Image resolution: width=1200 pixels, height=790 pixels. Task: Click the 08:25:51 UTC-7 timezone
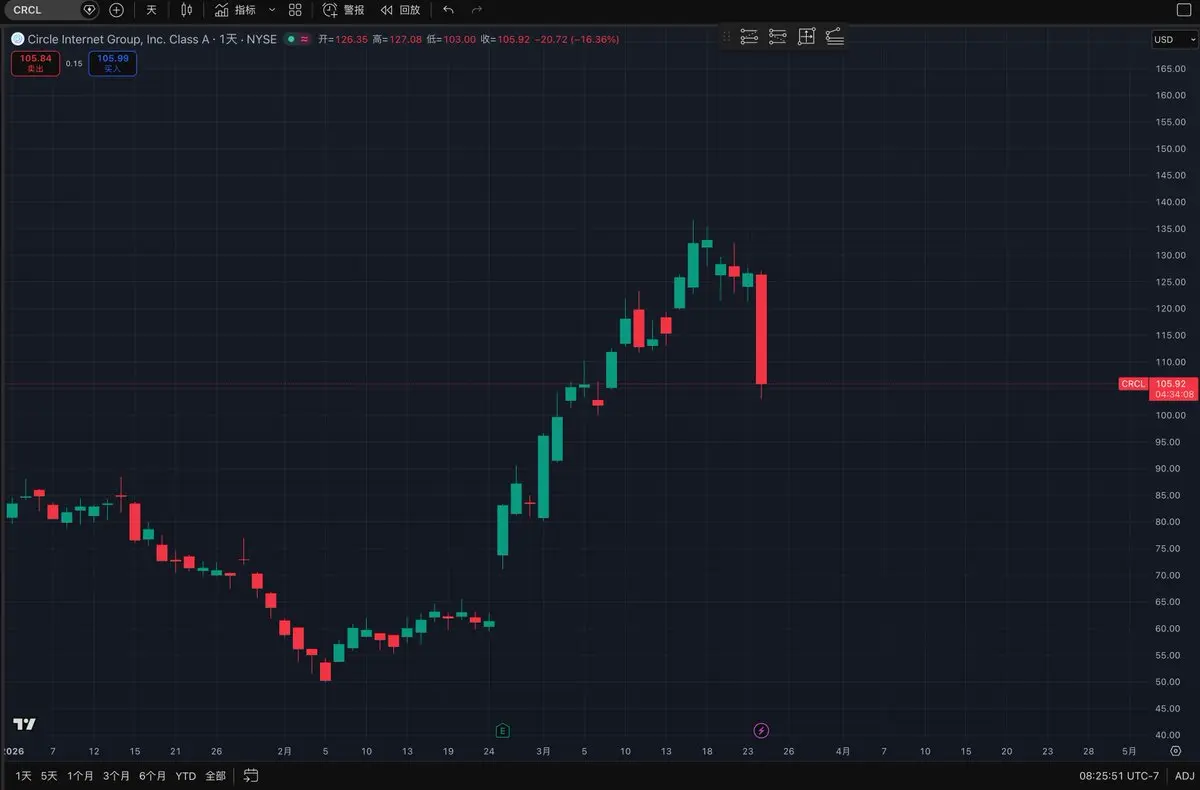(x=1119, y=776)
